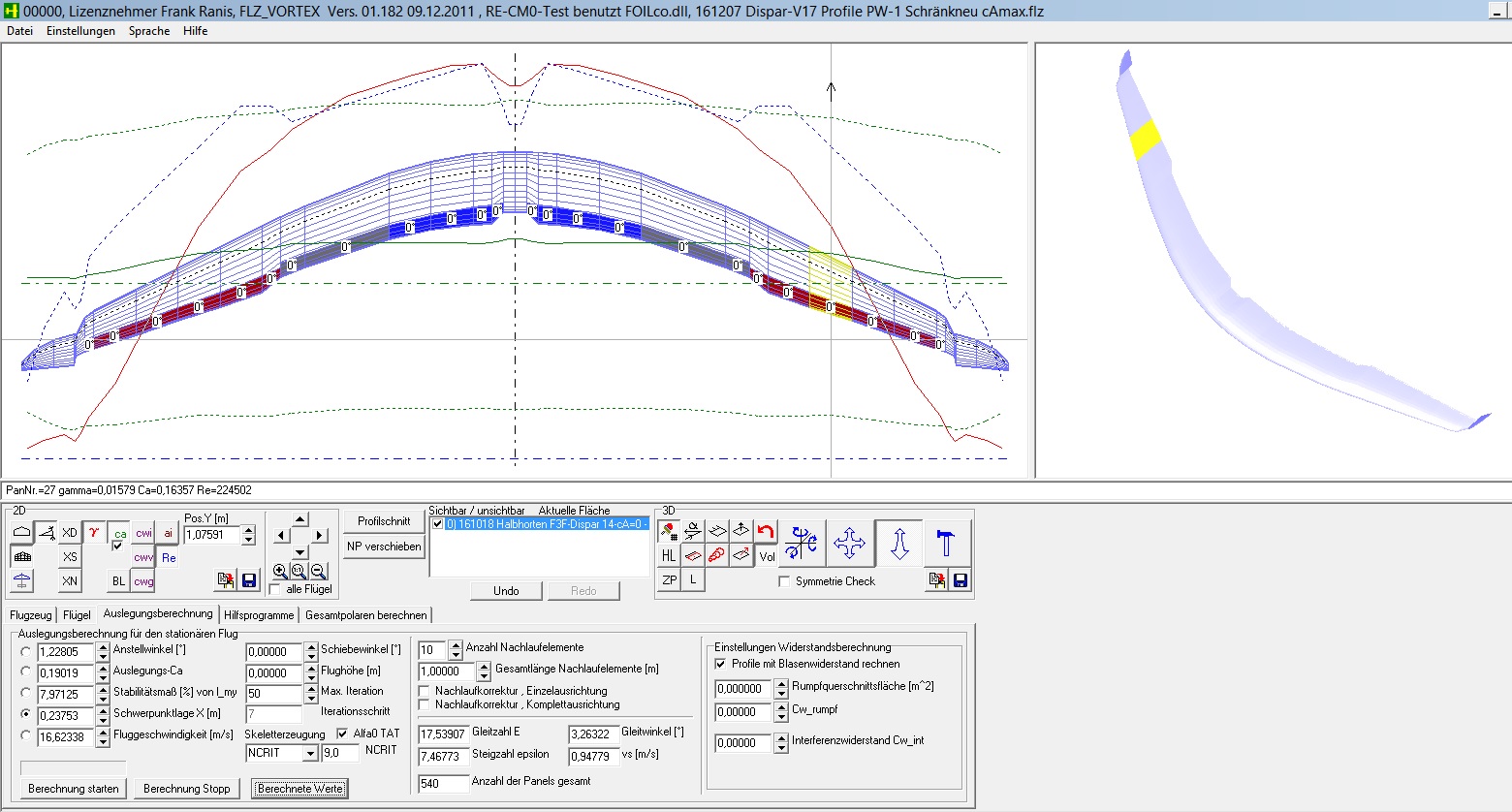Open the Einstellungen menu

tap(80, 31)
